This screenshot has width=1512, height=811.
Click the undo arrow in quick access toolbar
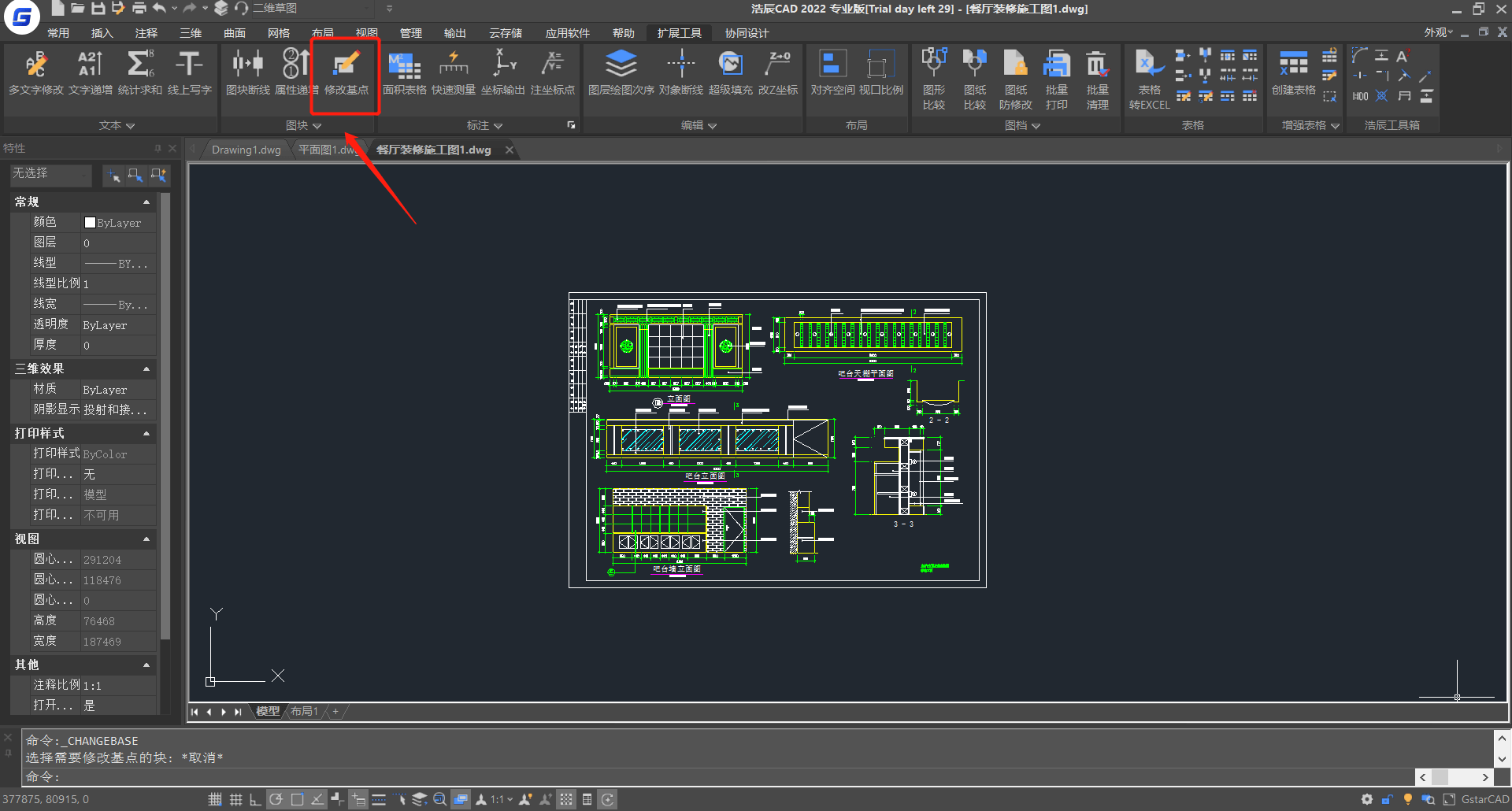click(160, 9)
